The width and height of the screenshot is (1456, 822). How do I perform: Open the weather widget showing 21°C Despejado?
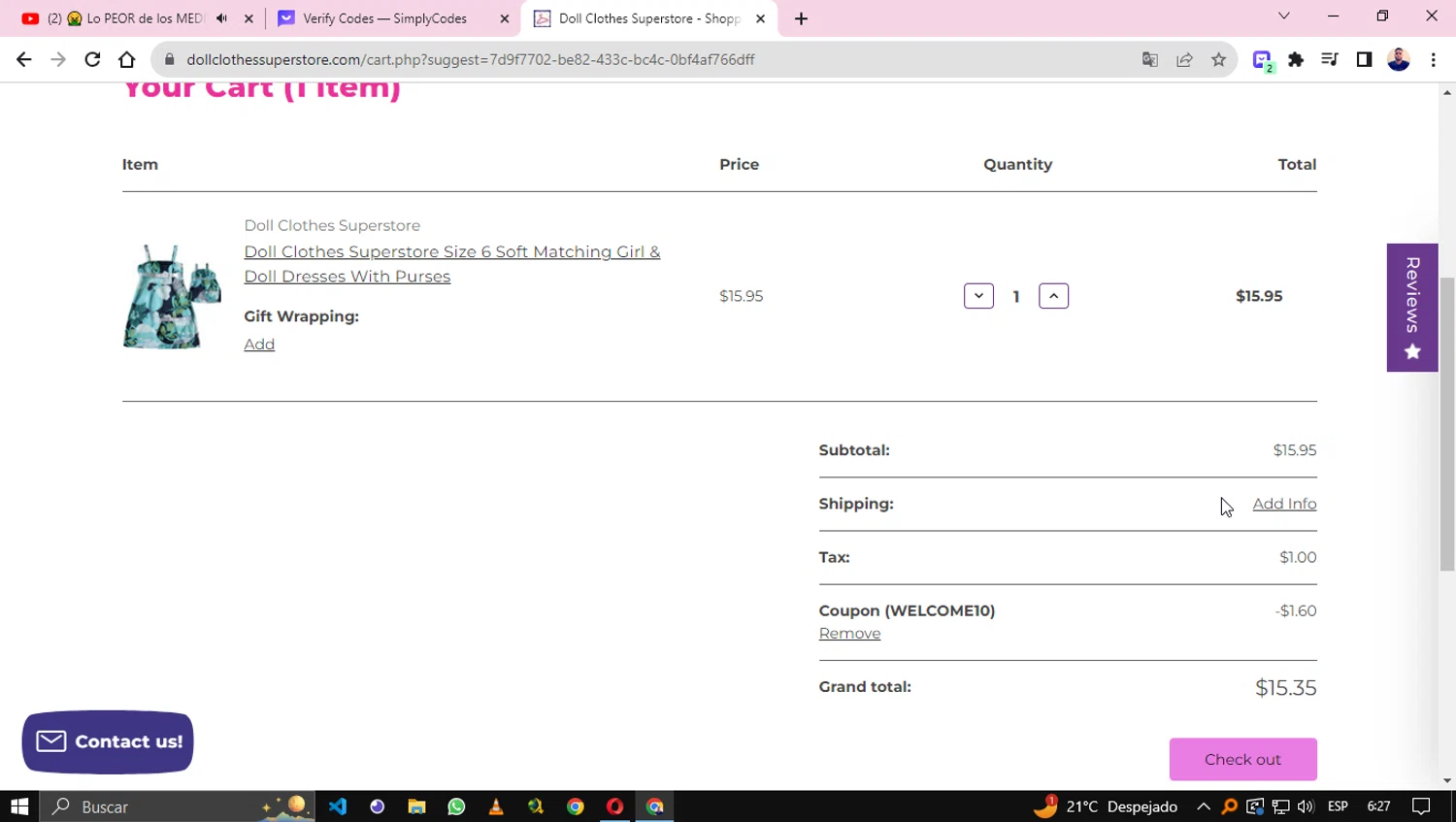(x=1107, y=806)
